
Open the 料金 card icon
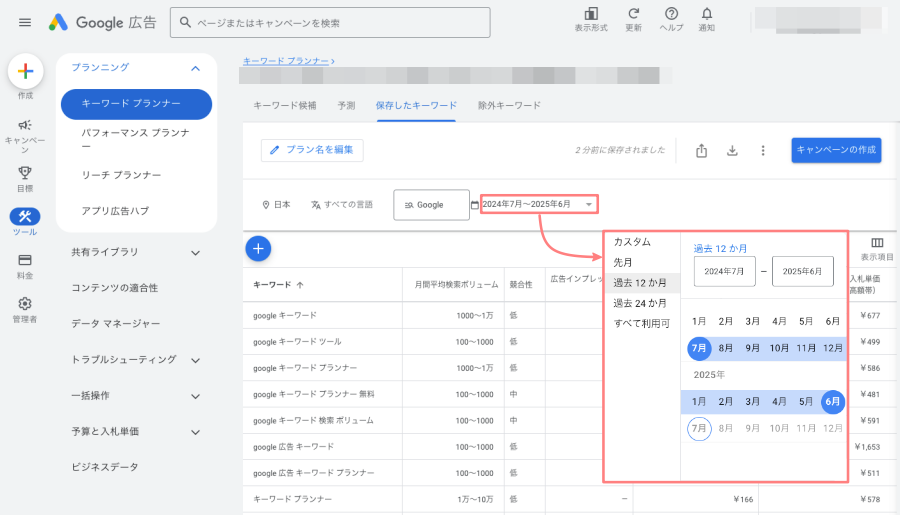(25, 260)
